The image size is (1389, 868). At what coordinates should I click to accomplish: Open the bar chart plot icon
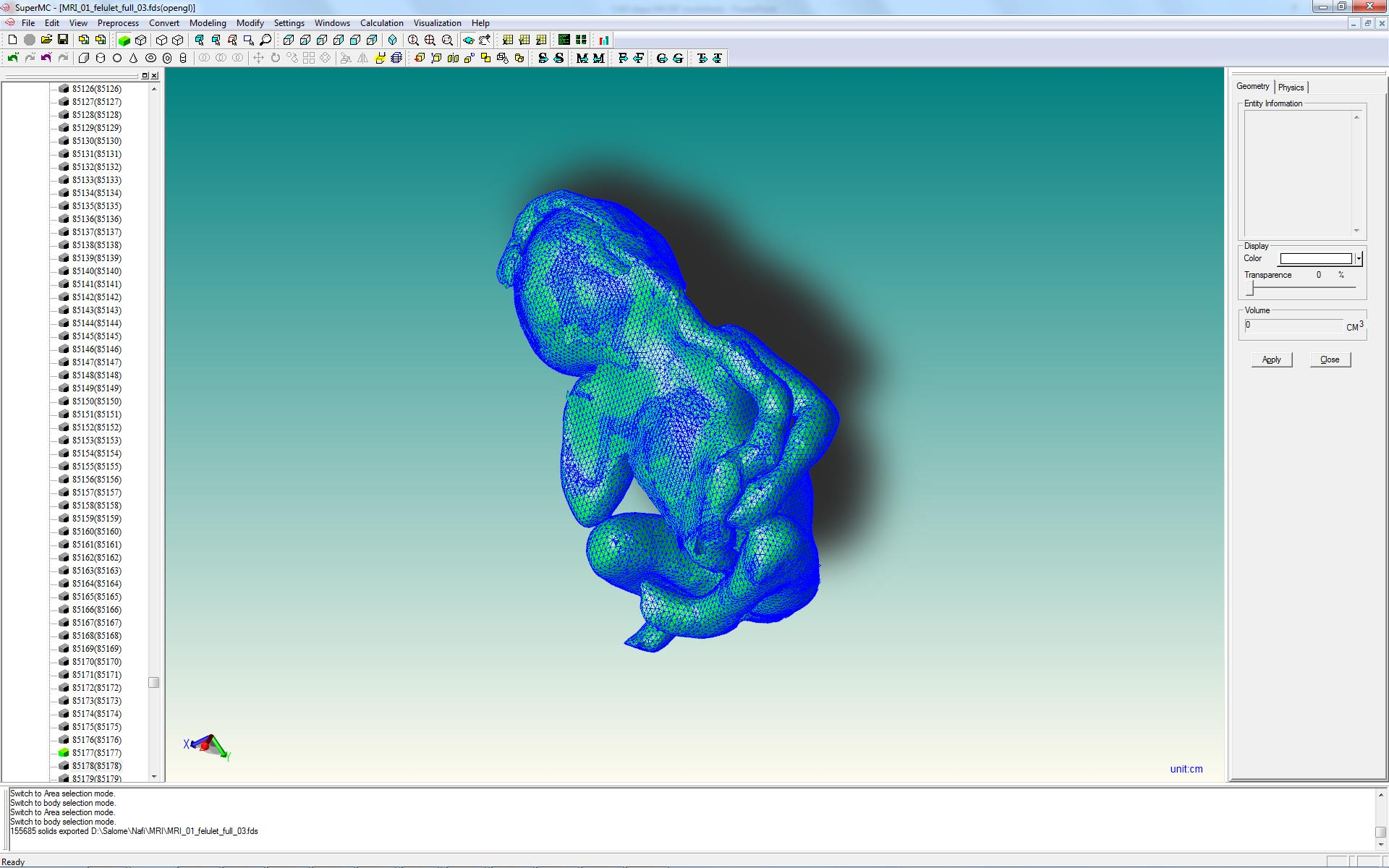604,40
